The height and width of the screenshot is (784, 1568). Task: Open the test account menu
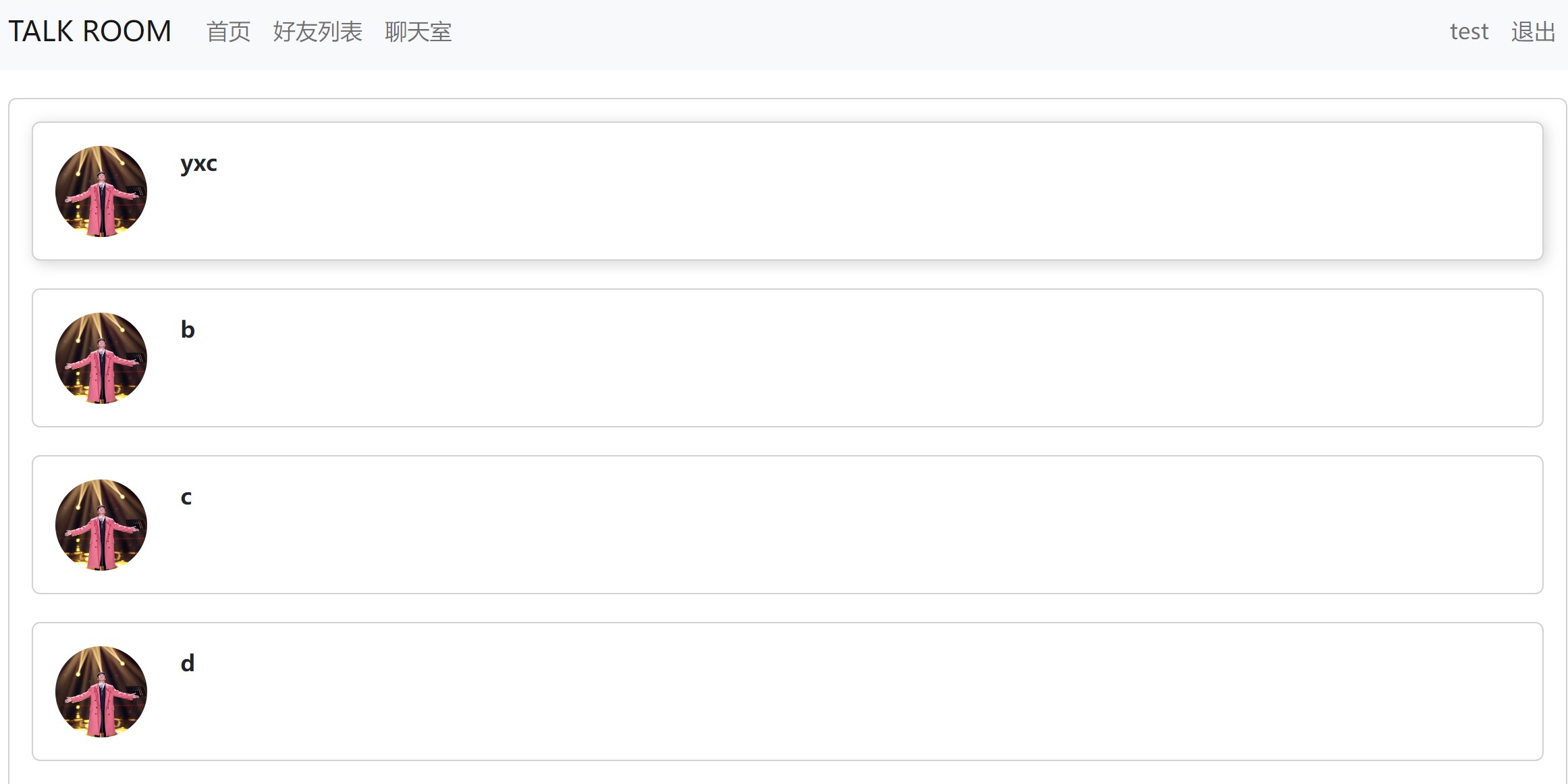click(x=1469, y=32)
